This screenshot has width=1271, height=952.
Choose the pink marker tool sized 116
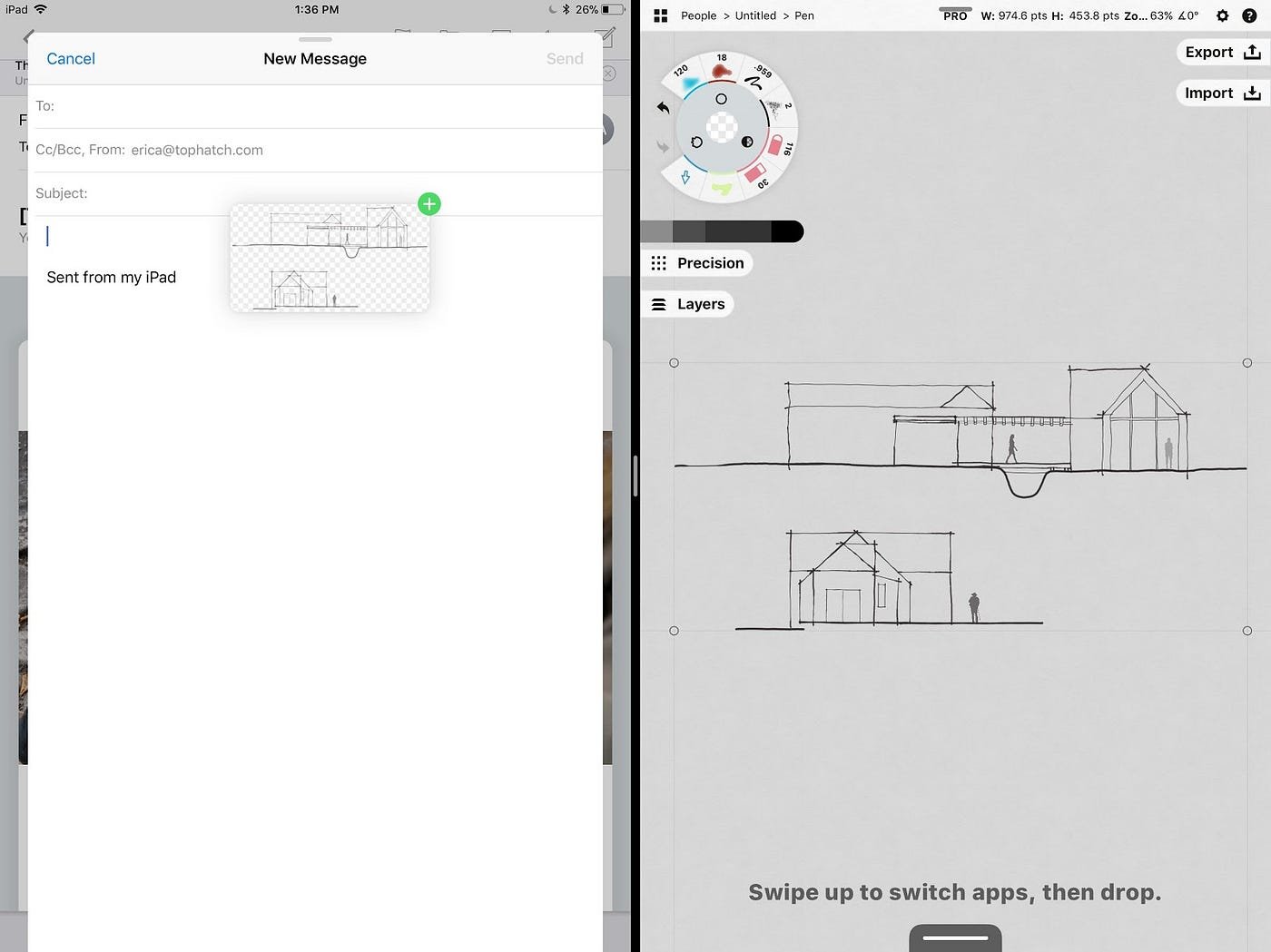coord(778,145)
